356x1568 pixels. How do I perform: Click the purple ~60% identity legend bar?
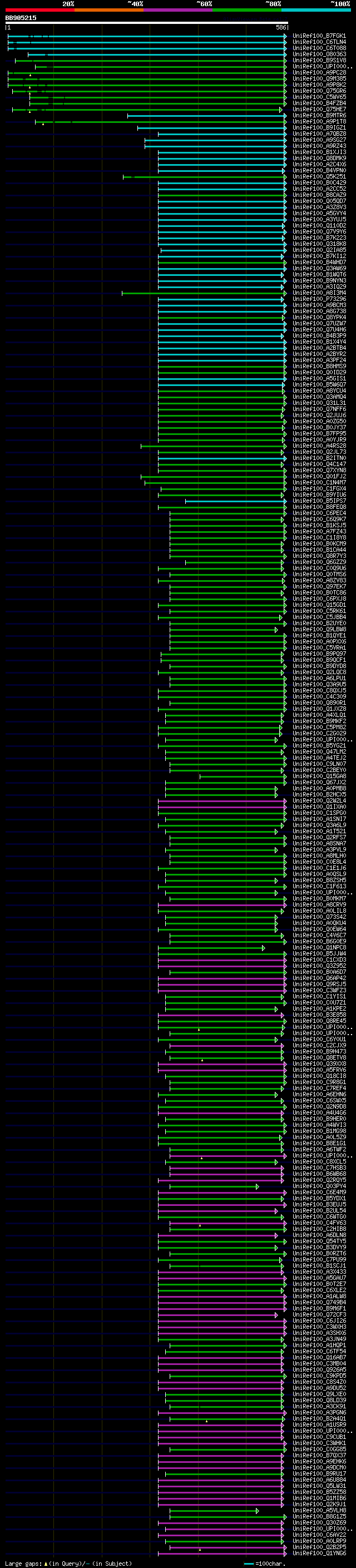click(x=179, y=10)
